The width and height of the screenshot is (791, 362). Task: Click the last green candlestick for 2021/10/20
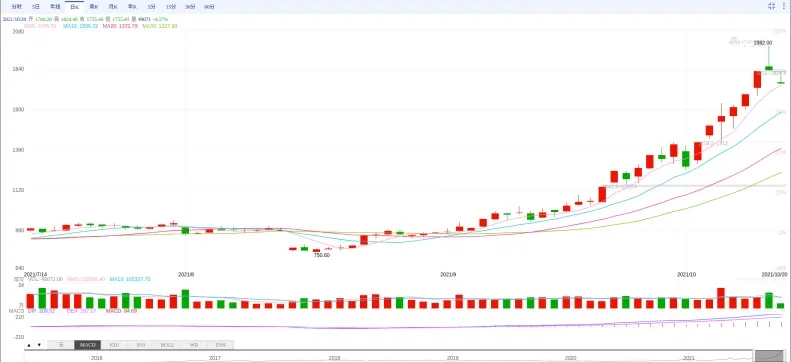point(781,83)
